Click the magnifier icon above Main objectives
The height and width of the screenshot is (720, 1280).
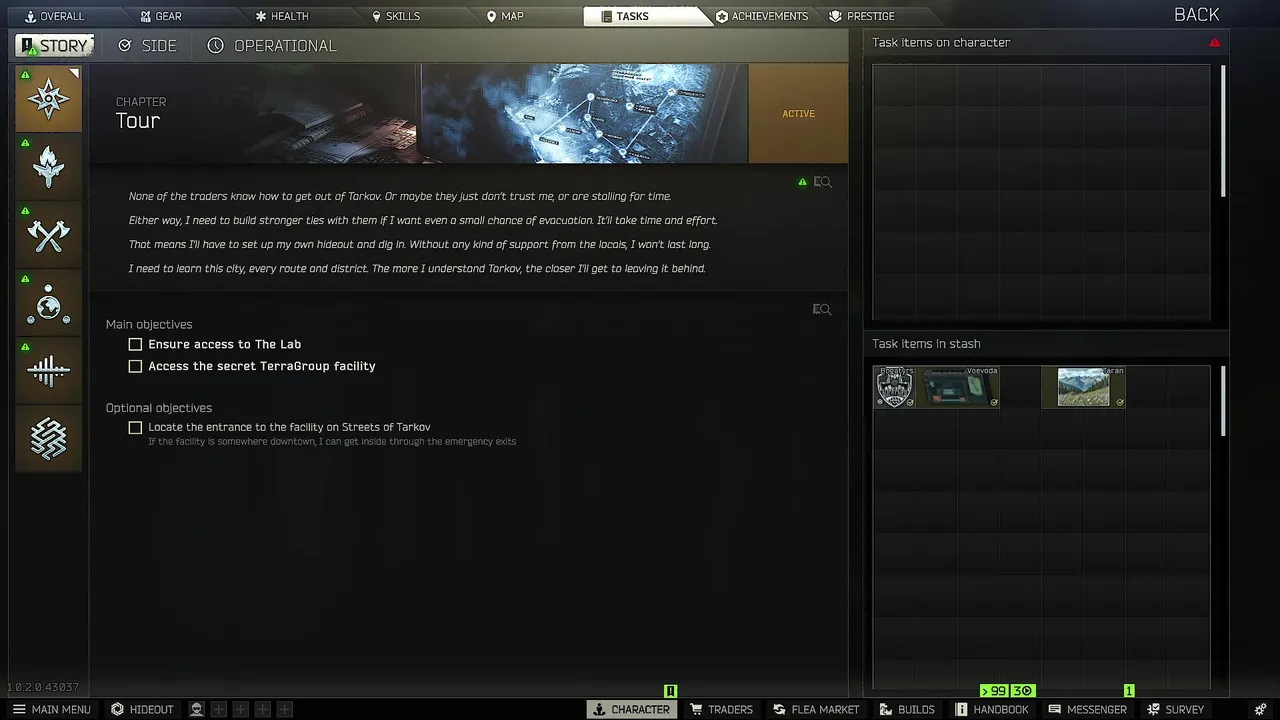click(x=822, y=310)
